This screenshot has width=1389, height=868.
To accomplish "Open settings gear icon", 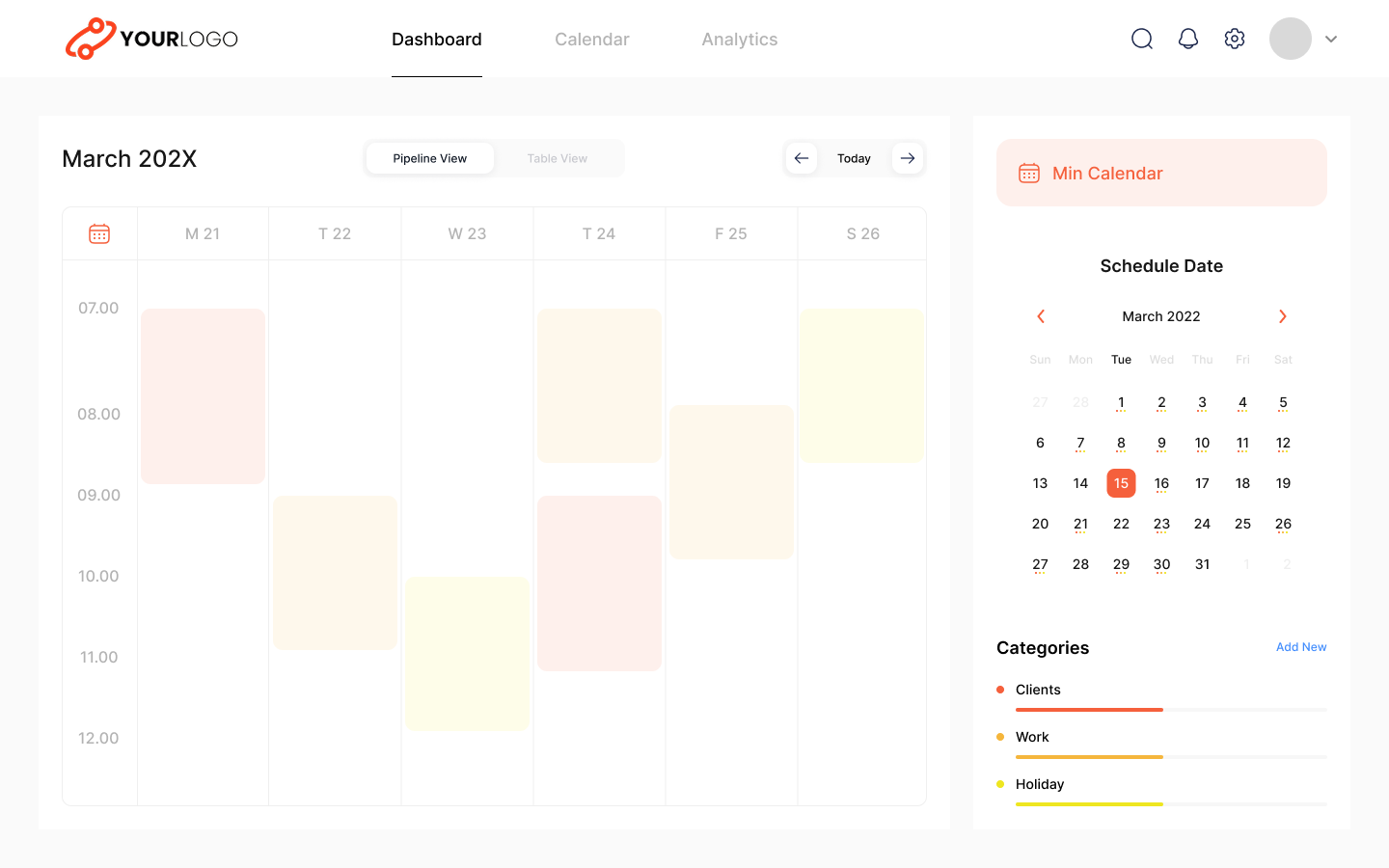I will (x=1235, y=39).
